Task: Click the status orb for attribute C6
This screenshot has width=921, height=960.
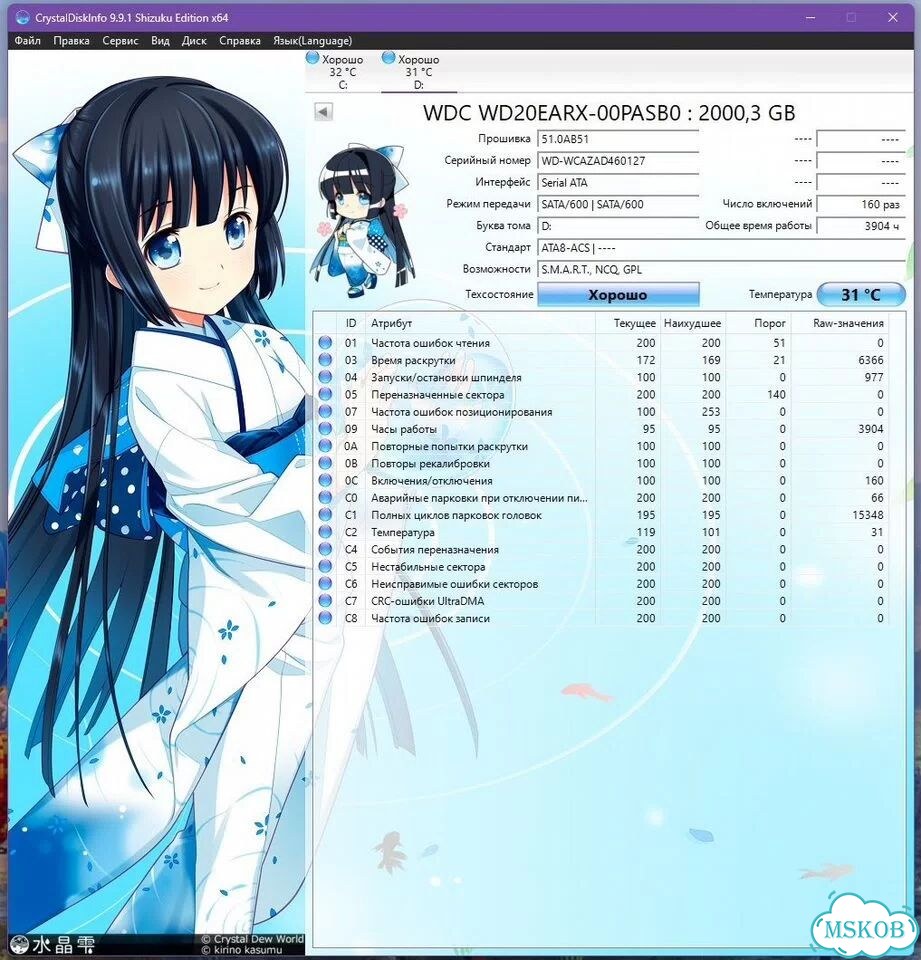Action: point(325,583)
